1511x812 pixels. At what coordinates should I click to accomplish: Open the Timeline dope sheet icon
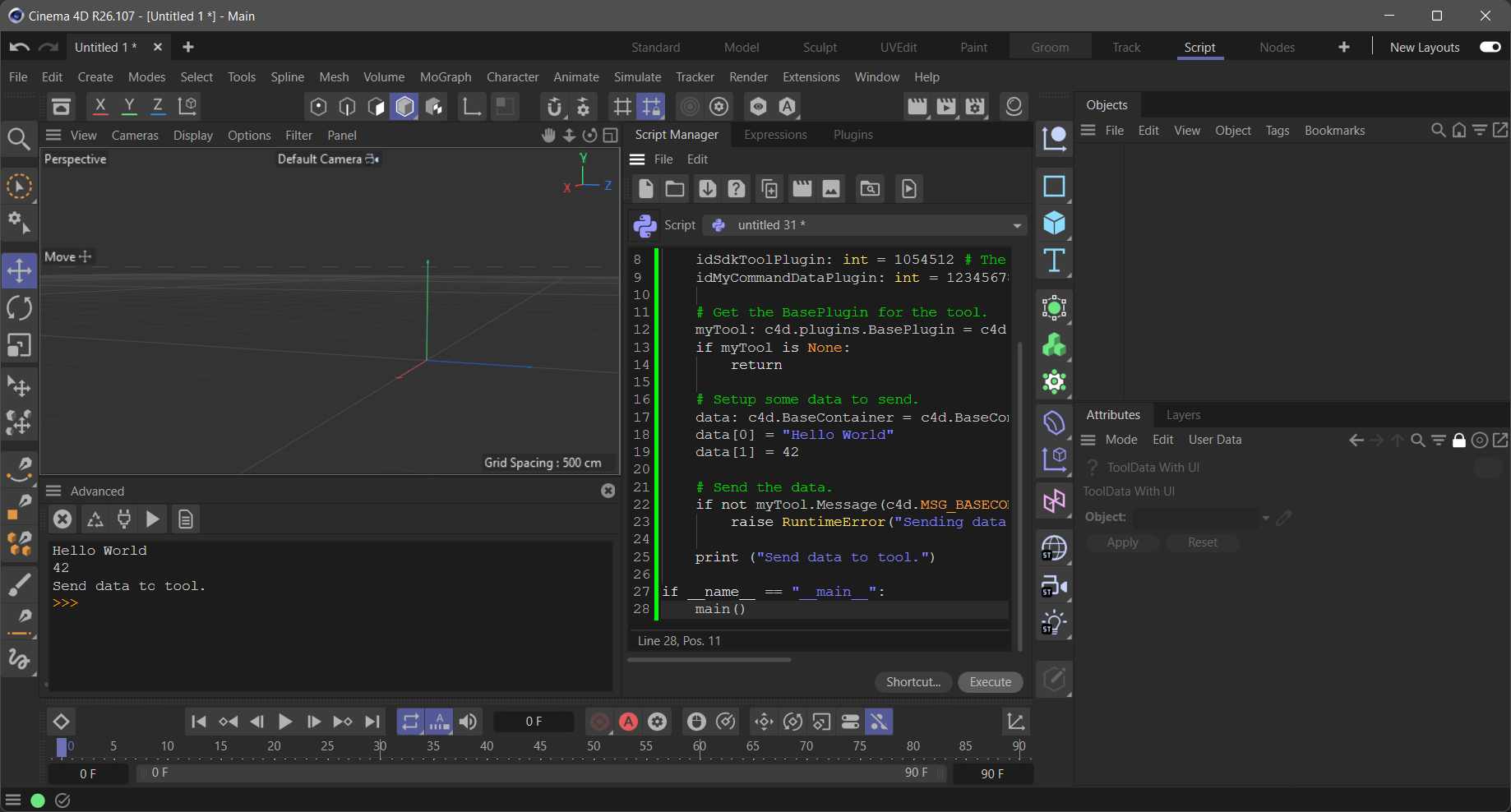[1016, 722]
